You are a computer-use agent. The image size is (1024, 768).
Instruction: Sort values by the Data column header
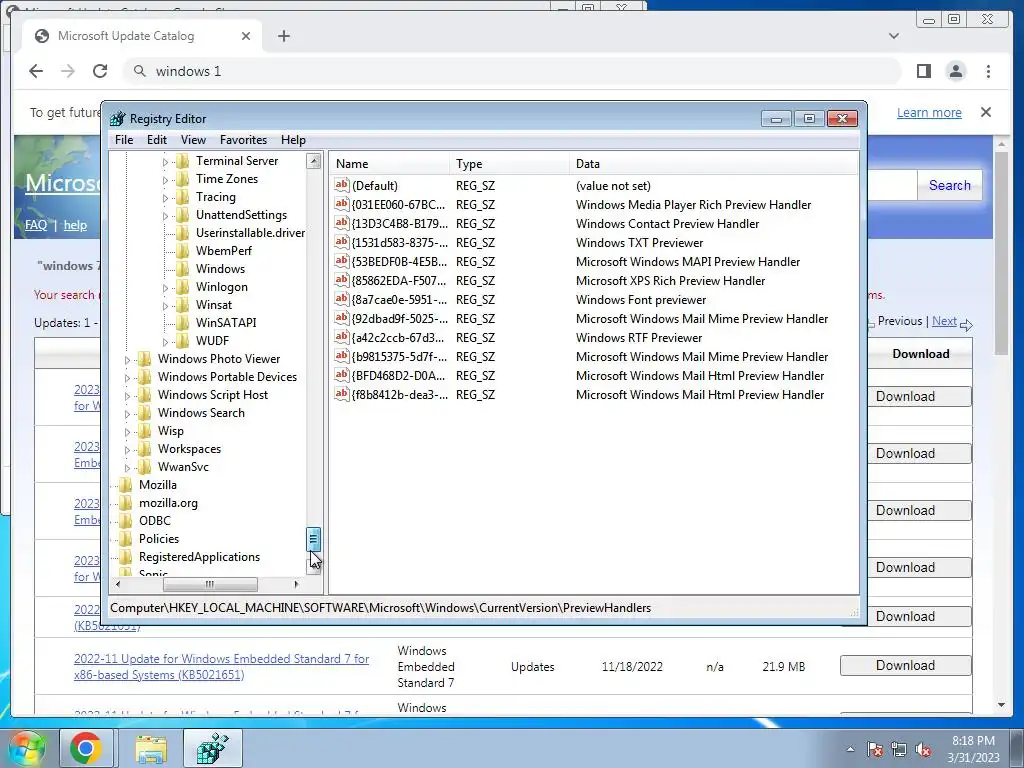pyautogui.click(x=713, y=164)
